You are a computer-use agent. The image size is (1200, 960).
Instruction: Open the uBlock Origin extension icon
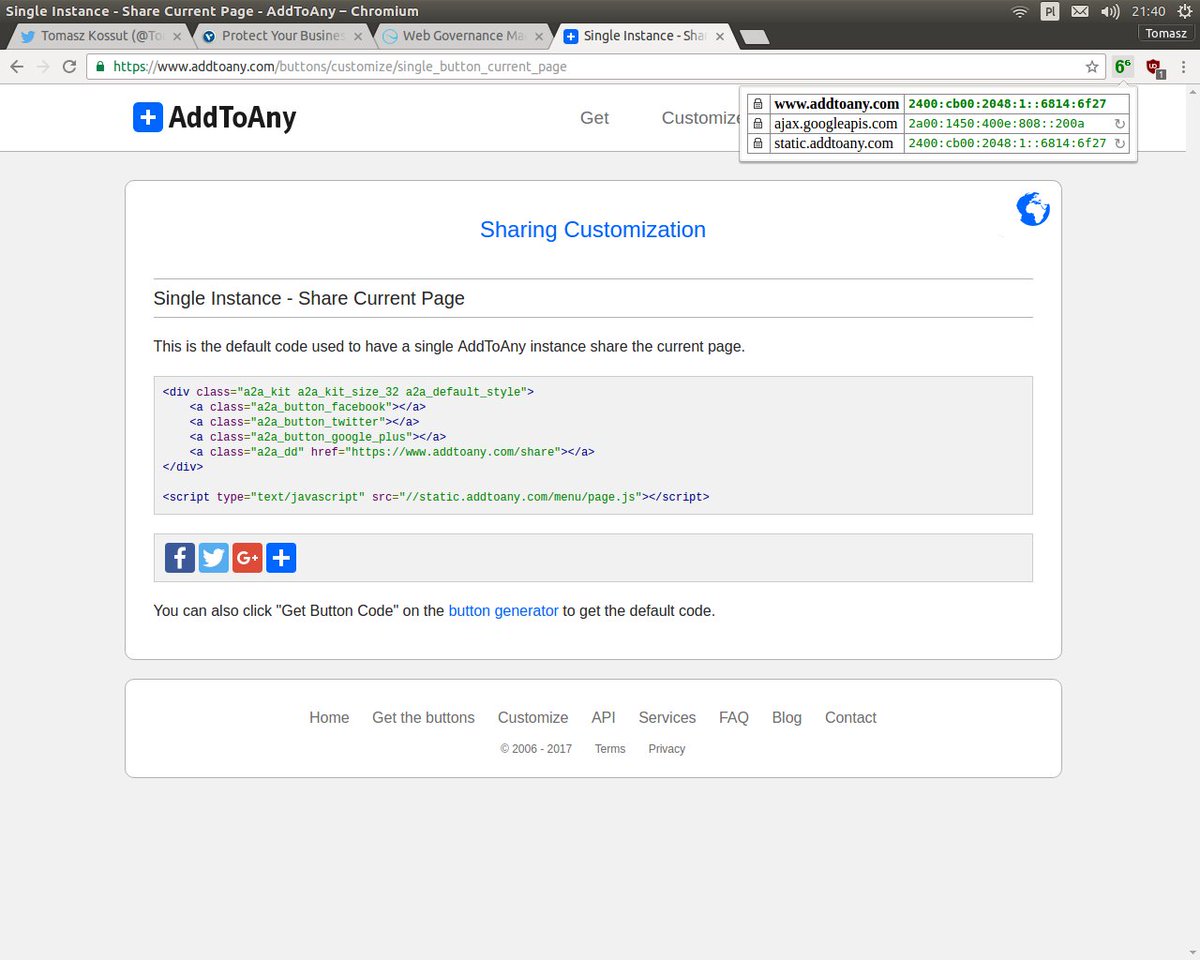coord(1155,67)
